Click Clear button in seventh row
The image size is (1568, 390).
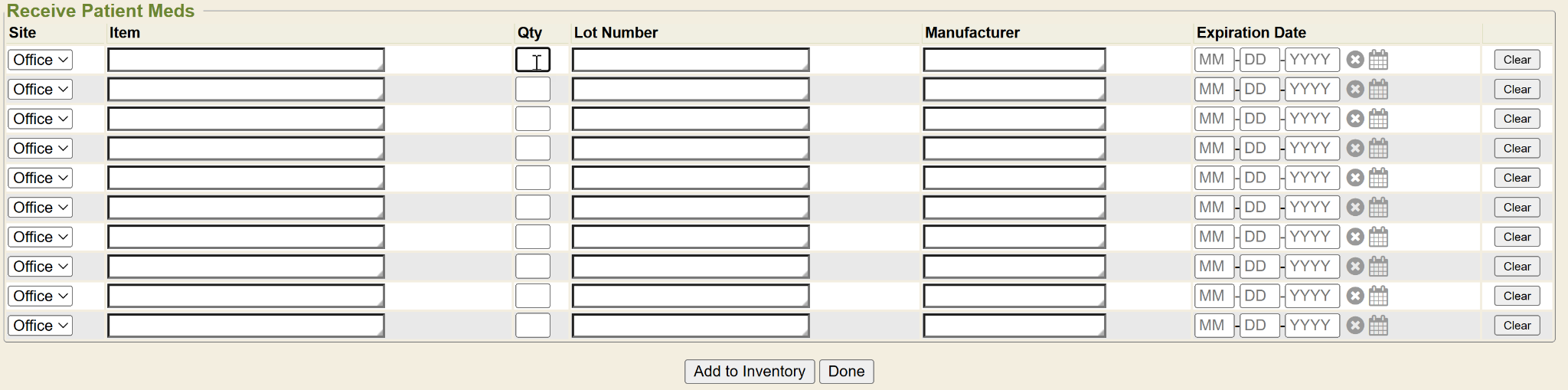point(1517,237)
